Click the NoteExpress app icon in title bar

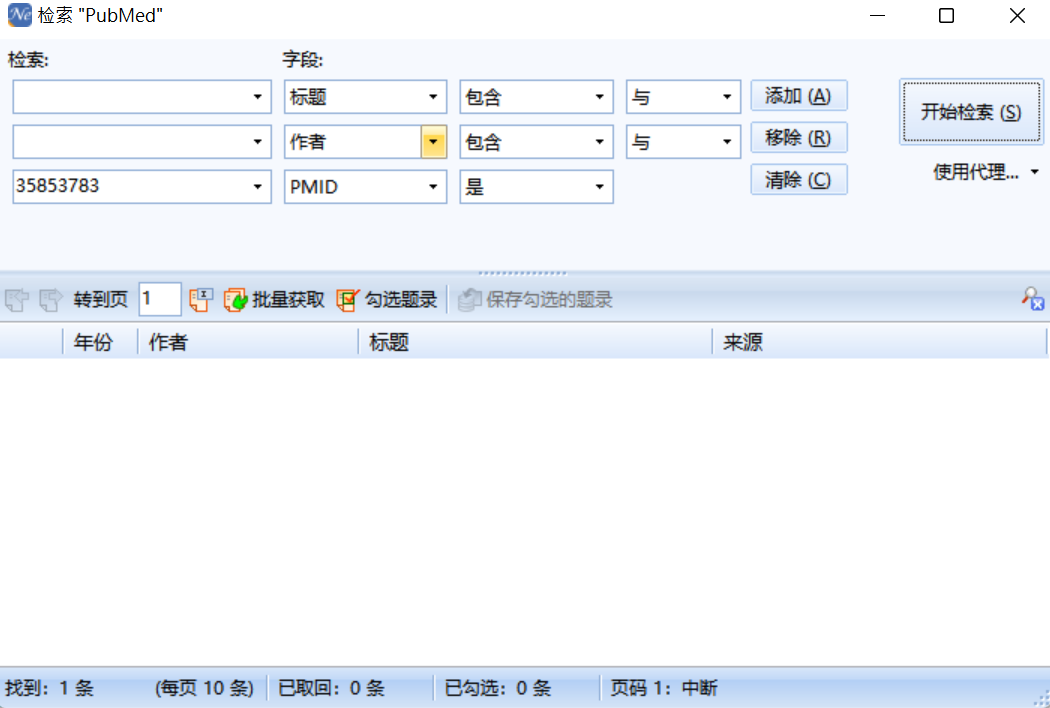[x=19, y=15]
